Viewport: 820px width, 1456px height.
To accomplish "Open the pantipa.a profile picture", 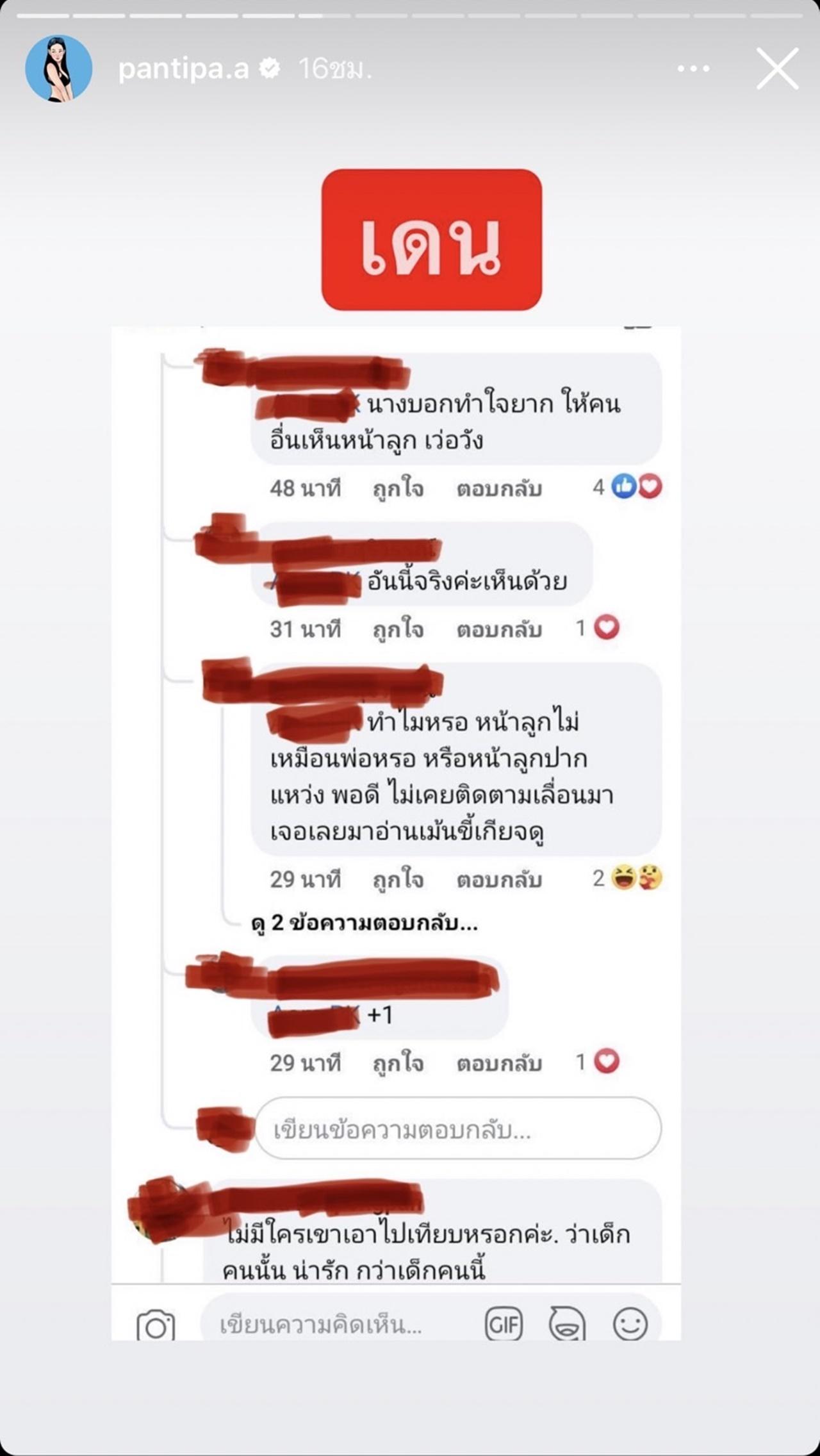I will click(x=58, y=68).
